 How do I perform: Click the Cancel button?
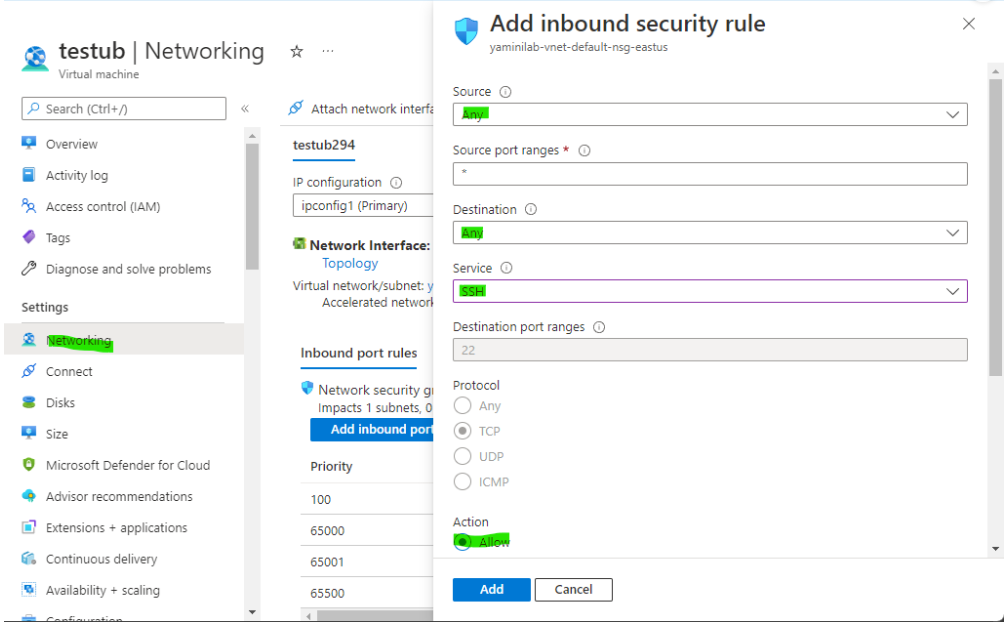tap(573, 589)
